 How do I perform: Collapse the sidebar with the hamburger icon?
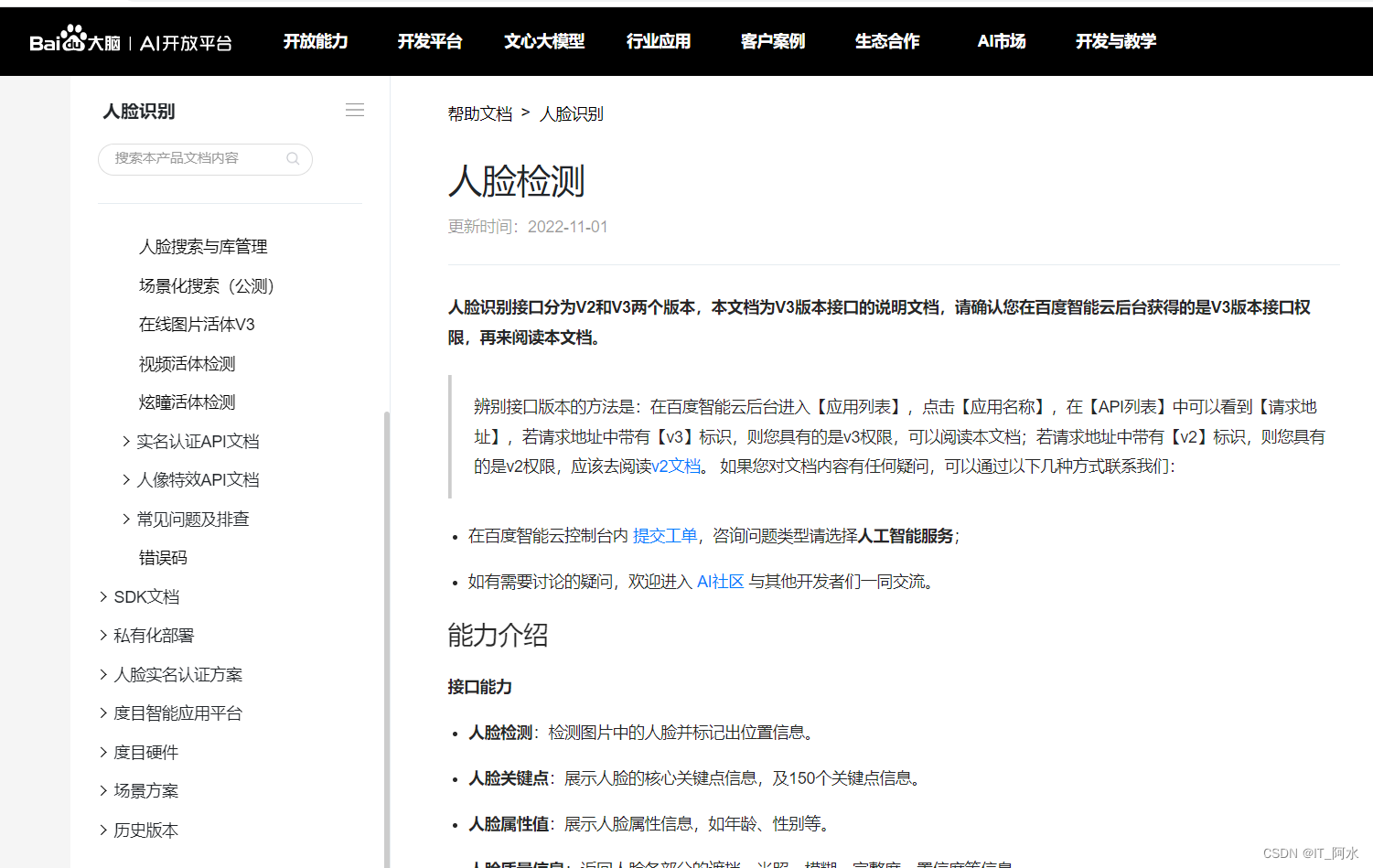[x=355, y=109]
